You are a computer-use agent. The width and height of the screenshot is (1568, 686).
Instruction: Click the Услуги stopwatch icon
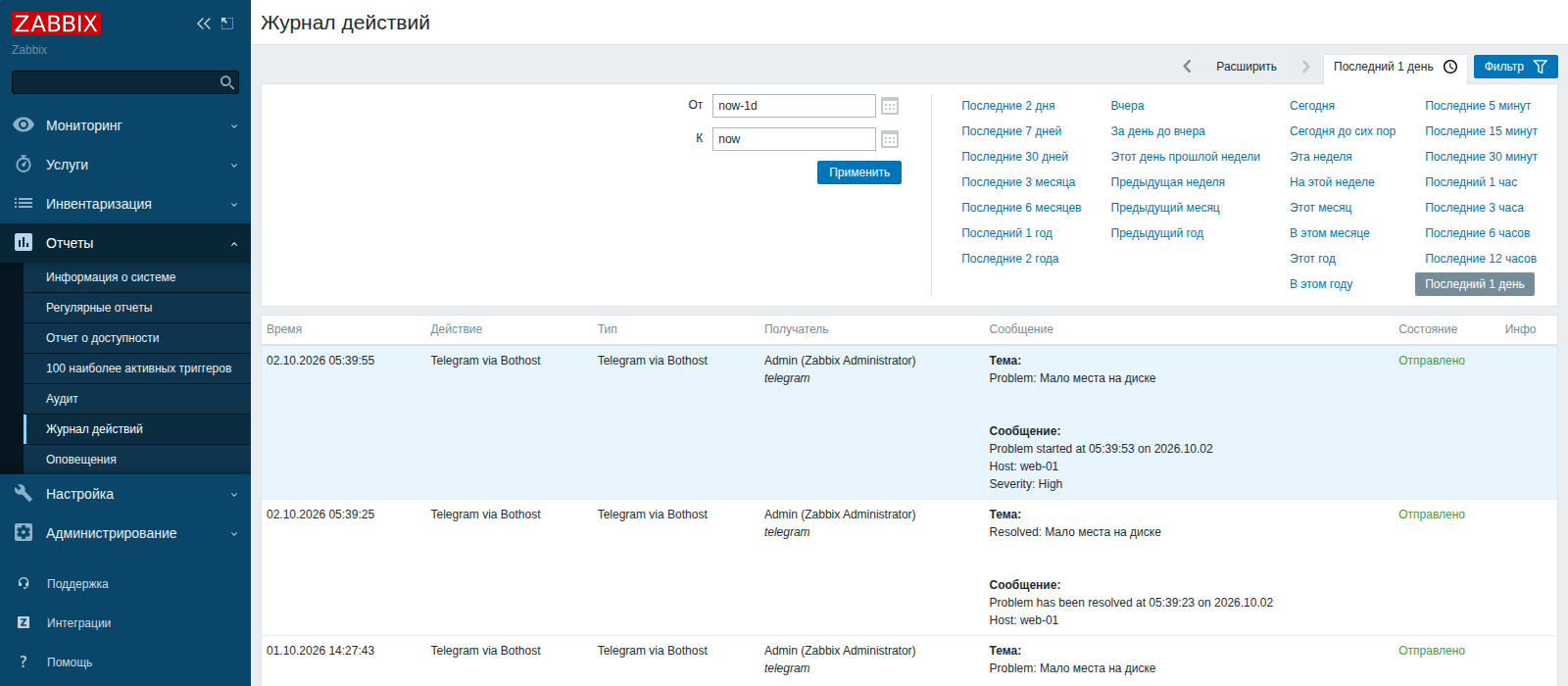click(x=24, y=165)
